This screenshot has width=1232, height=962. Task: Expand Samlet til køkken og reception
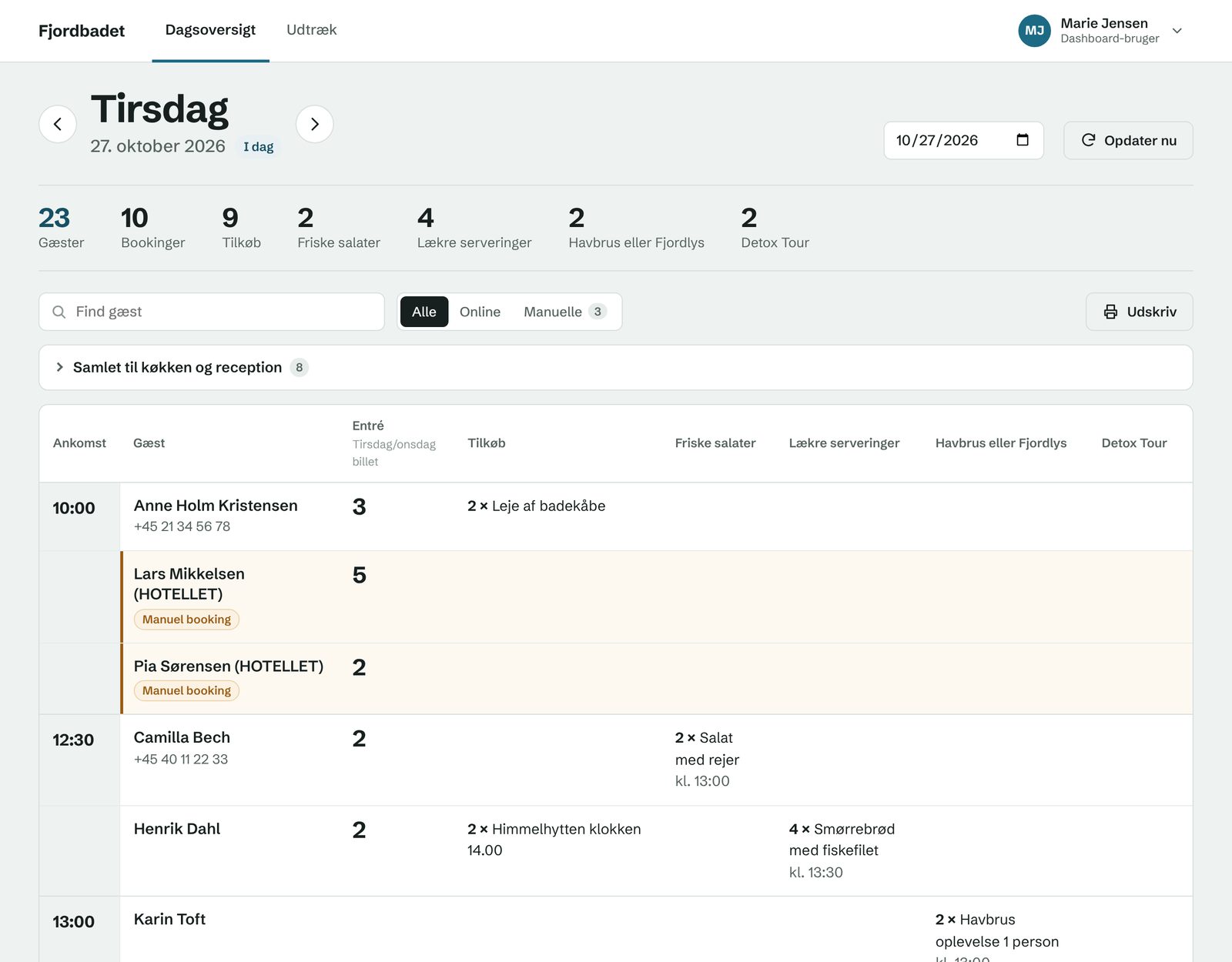(x=615, y=367)
